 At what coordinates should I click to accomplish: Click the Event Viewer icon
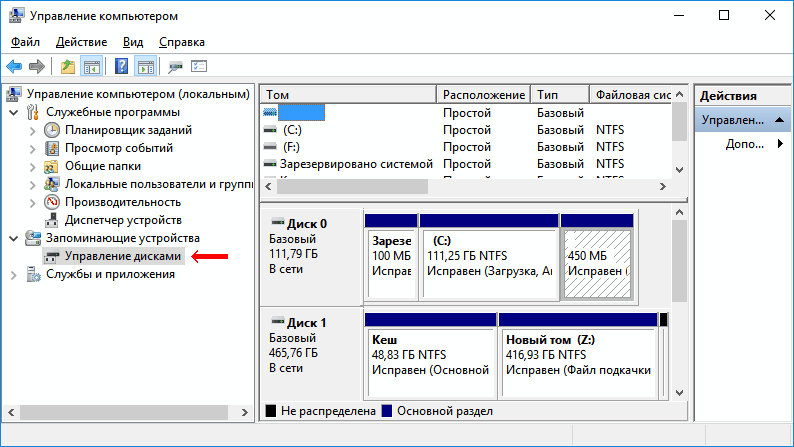tap(52, 148)
